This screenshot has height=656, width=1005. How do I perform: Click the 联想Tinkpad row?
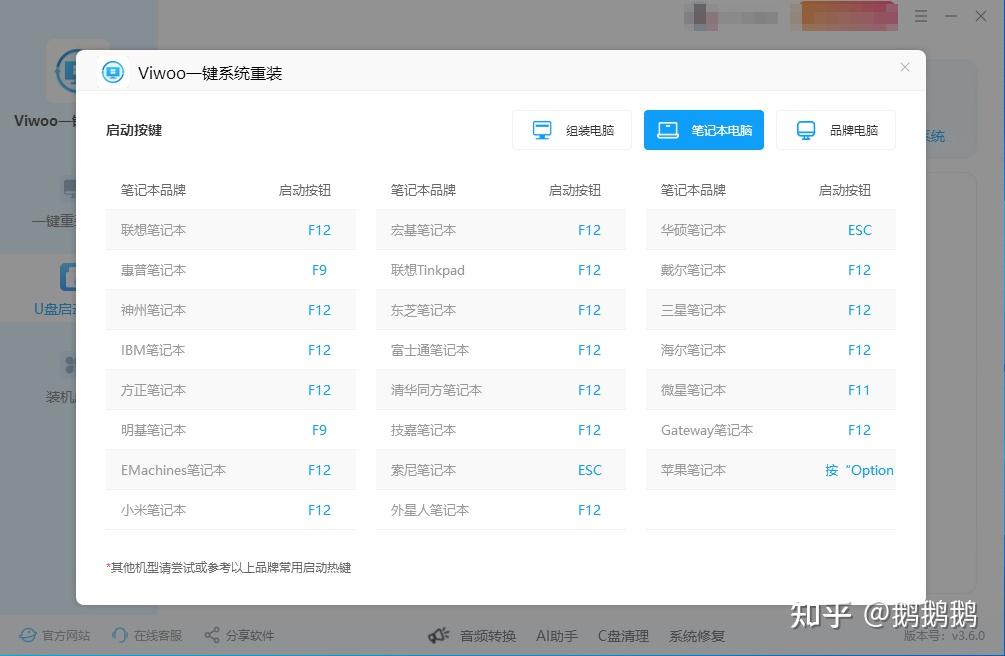501,270
